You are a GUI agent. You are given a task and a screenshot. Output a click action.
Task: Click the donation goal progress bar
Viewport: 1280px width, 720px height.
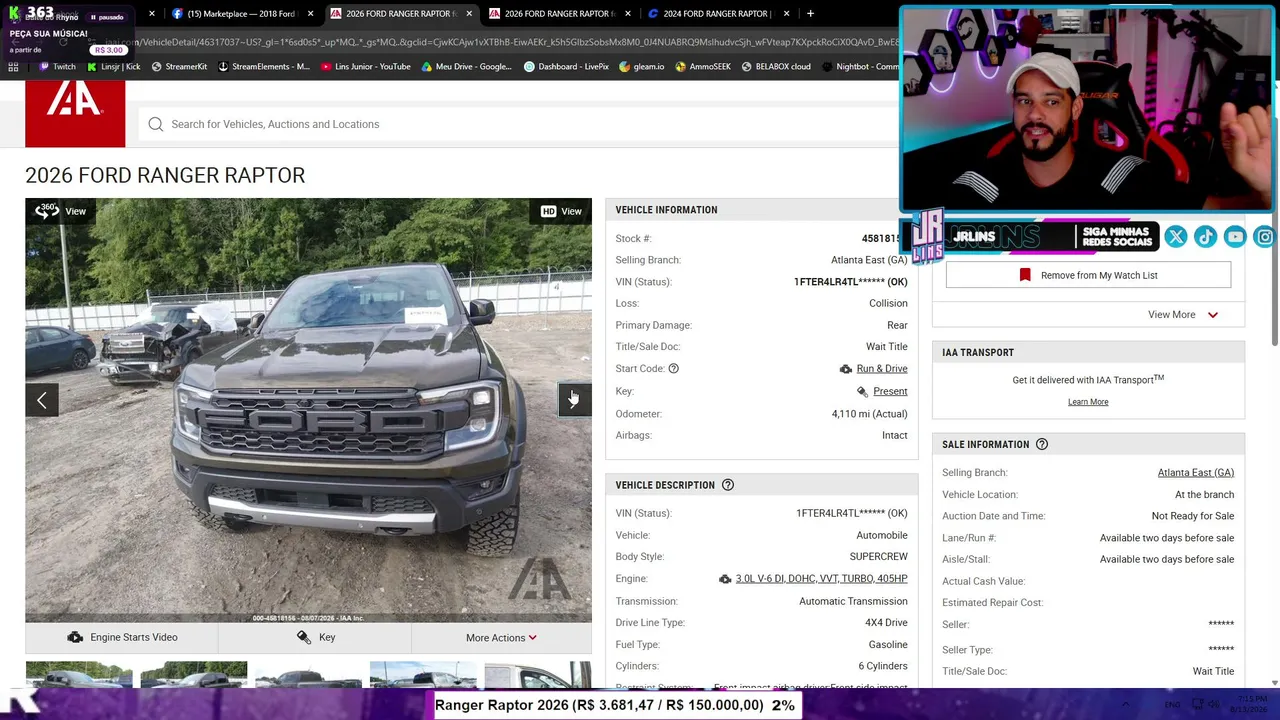pos(617,705)
